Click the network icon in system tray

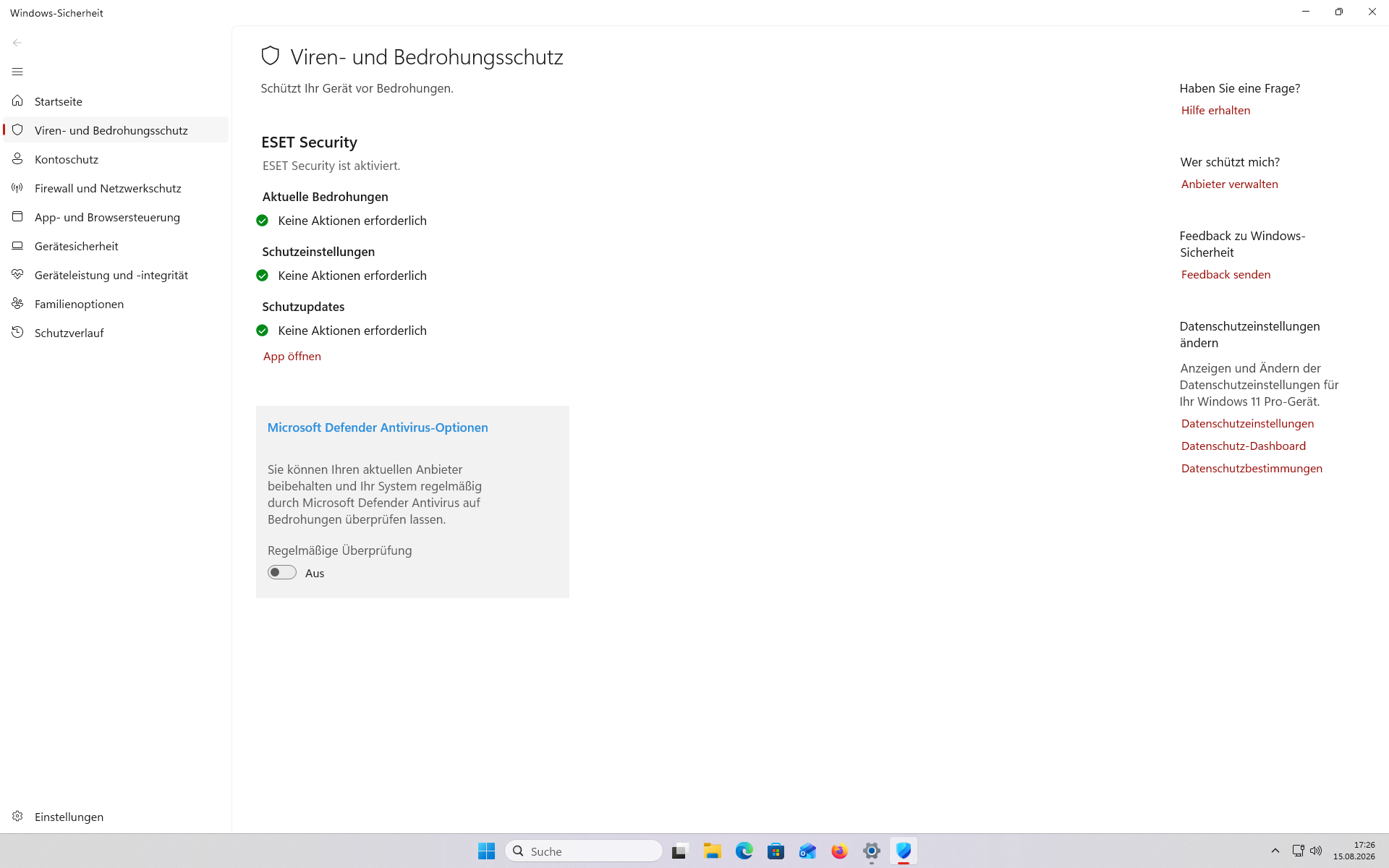[1298, 851]
